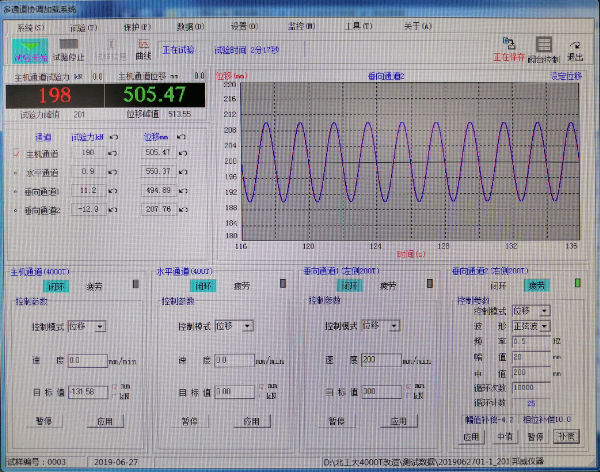Click the 试验停止 stop test icon
This screenshot has height=472, width=600.
tap(68, 50)
